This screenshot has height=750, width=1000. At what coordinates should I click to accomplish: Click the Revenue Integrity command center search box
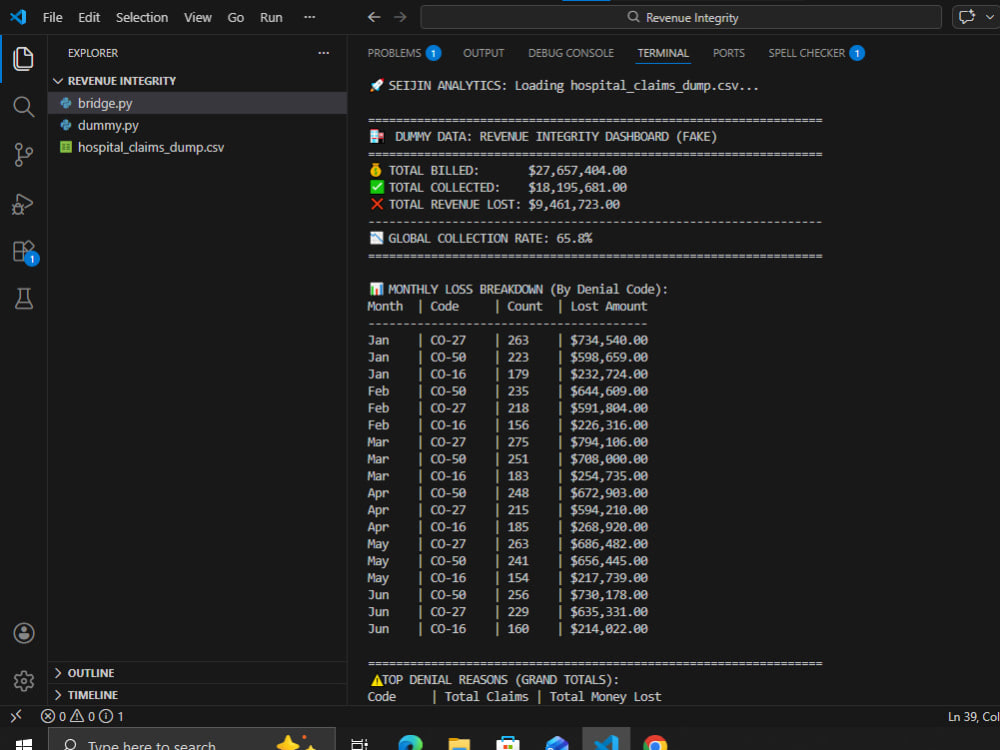(681, 17)
